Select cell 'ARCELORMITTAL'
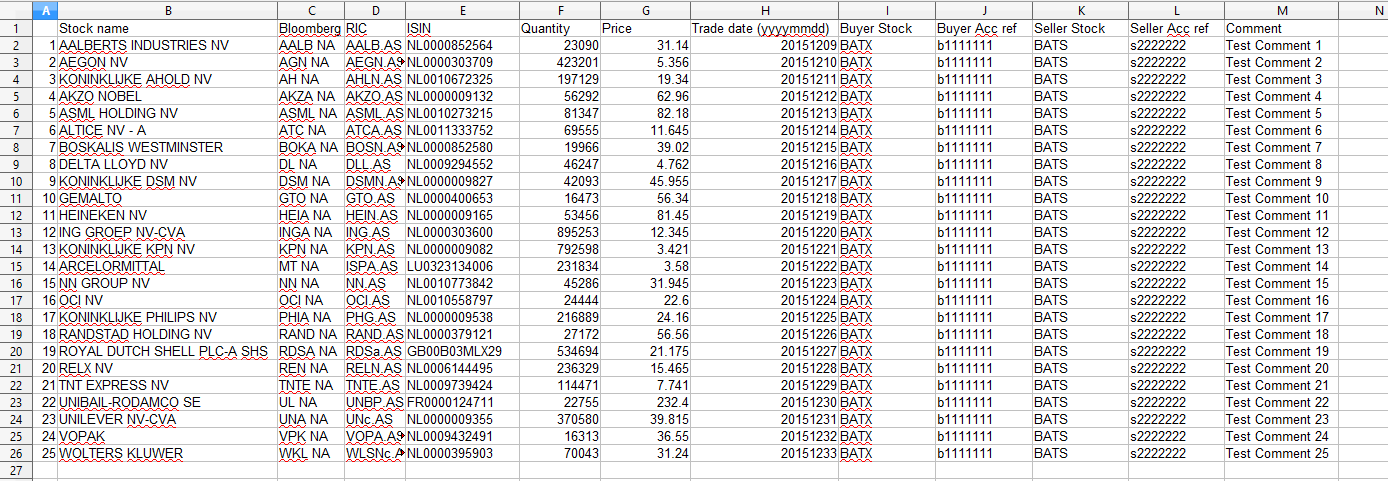The height and width of the screenshot is (481, 1389). coord(167,266)
